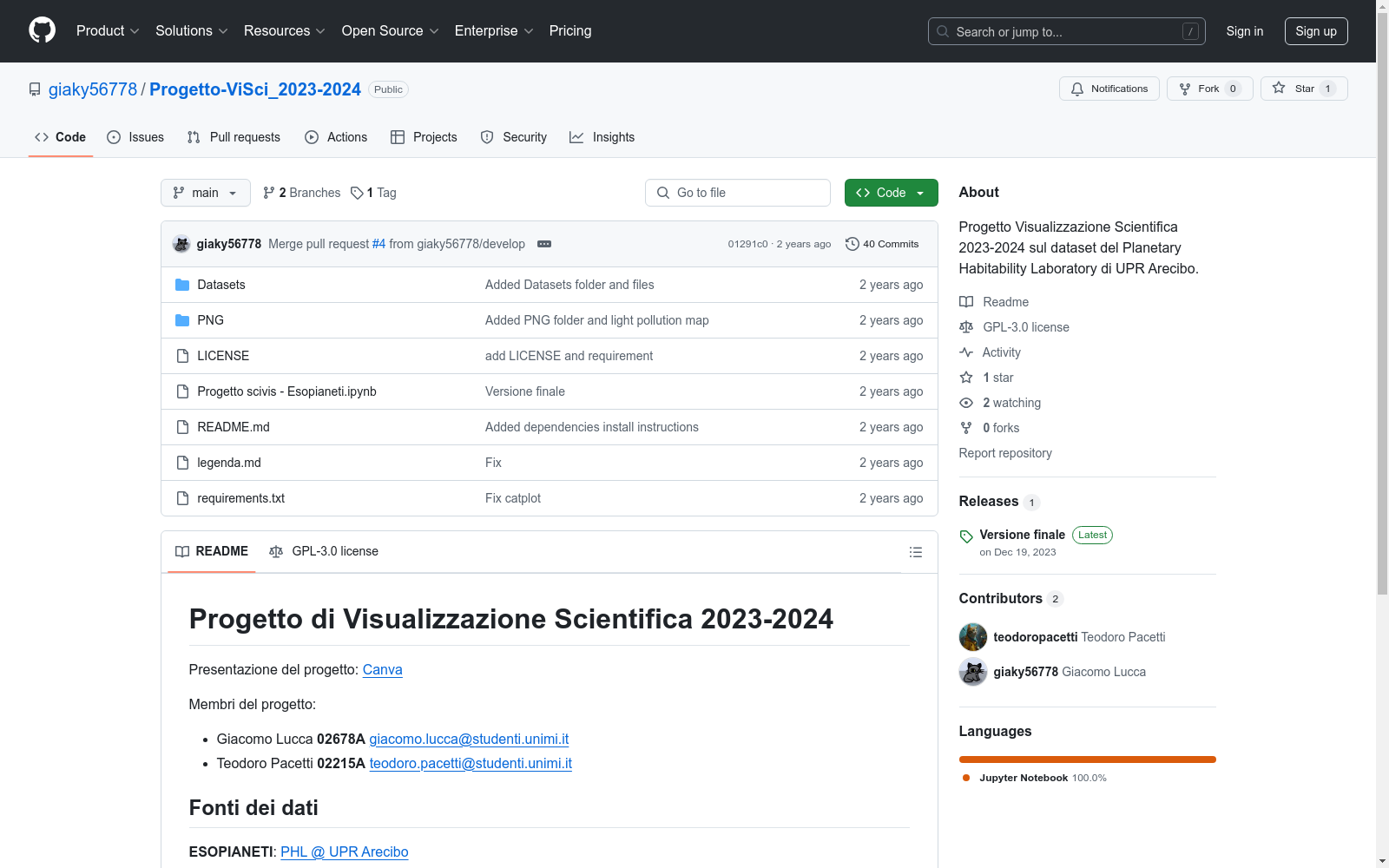This screenshot has width=1389, height=868.
Task: Click the legenda.md file icon
Action: [182, 463]
